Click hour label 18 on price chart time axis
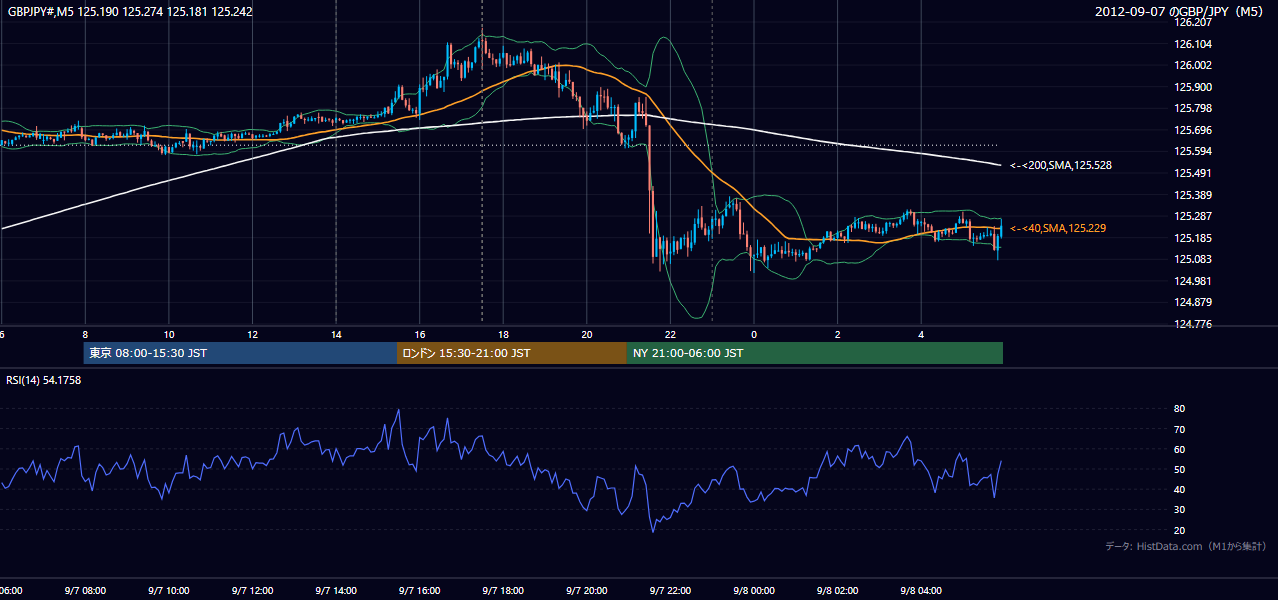1278x600 pixels. click(x=503, y=335)
